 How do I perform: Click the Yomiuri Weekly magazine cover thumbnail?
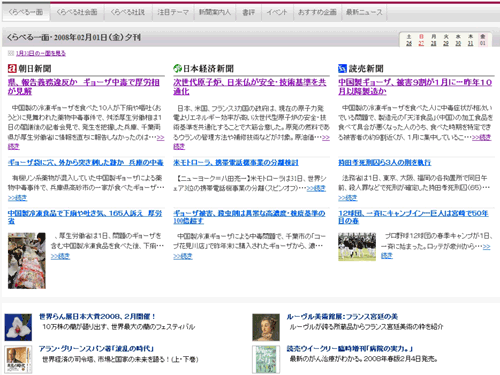click(266, 360)
